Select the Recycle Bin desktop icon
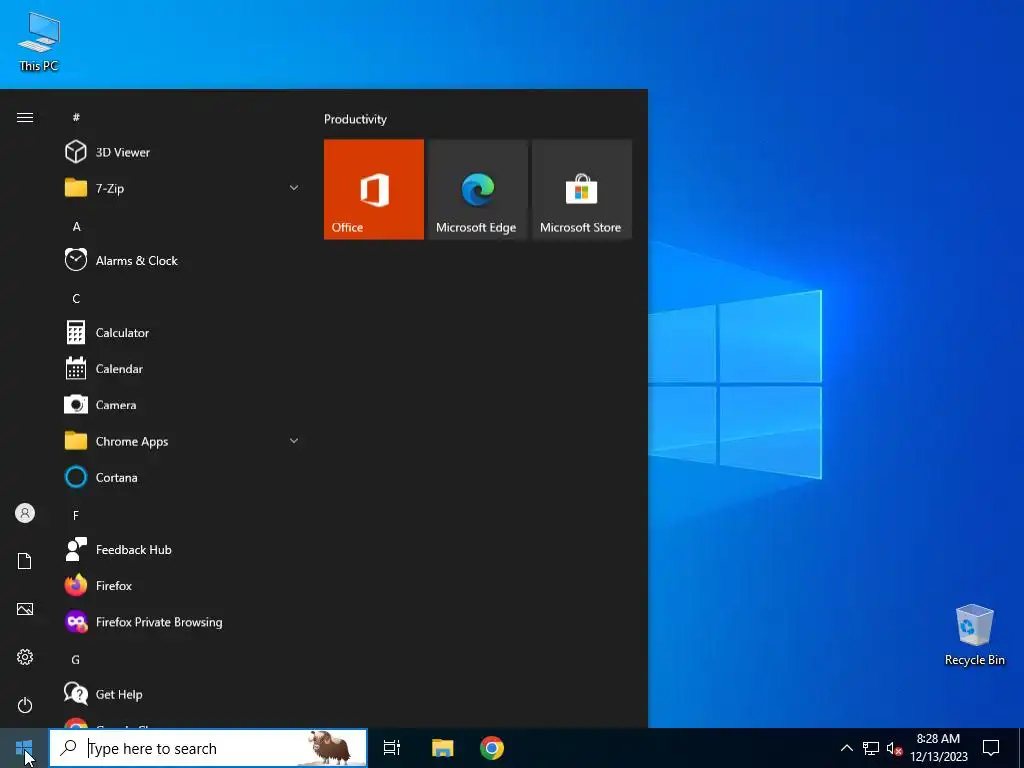1024x768 pixels. click(x=974, y=635)
